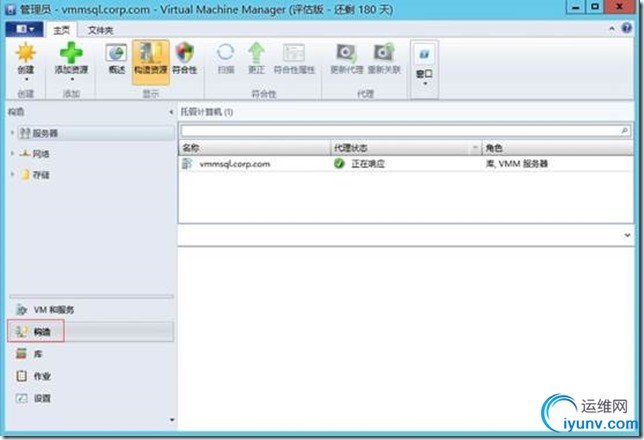Collapse the Fabric (构造) navigation pane arrow

pos(171,112)
